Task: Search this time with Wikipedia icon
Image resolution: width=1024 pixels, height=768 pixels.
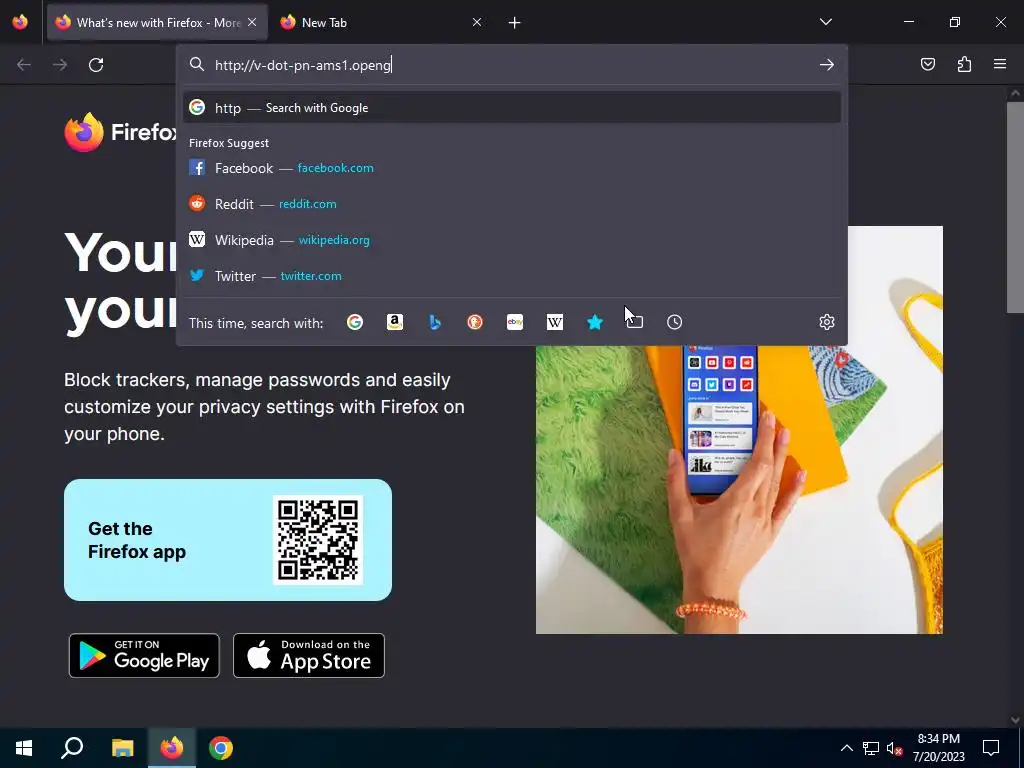Action: [554, 322]
